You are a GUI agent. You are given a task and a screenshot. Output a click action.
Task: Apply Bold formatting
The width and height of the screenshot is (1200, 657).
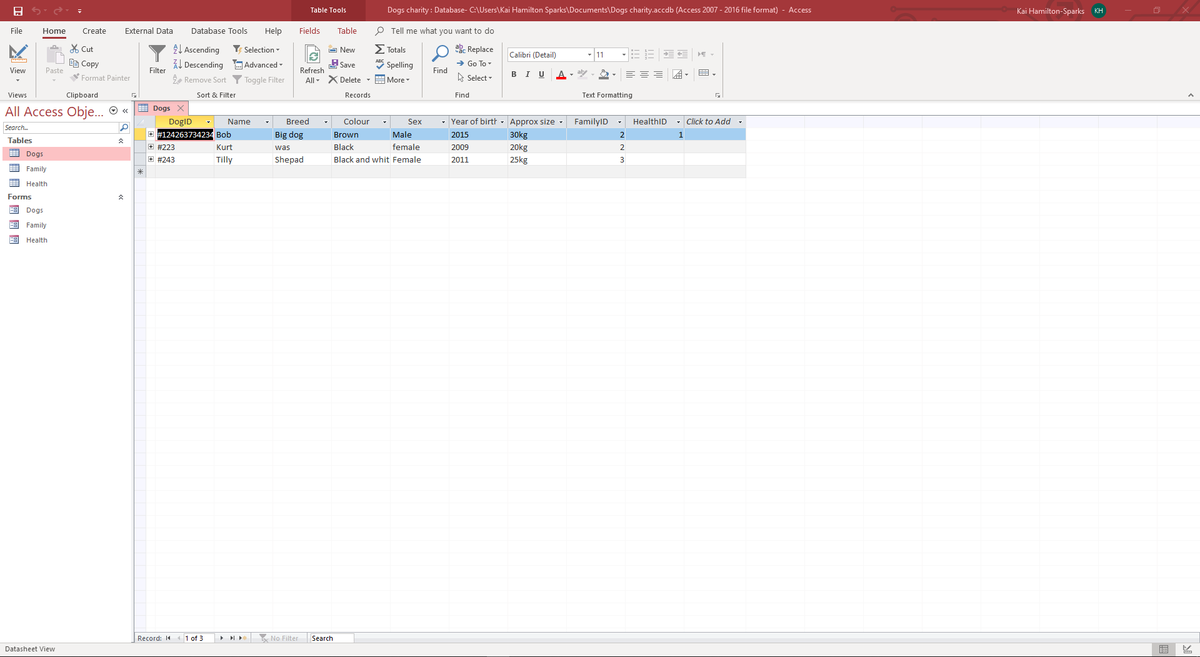(514, 74)
